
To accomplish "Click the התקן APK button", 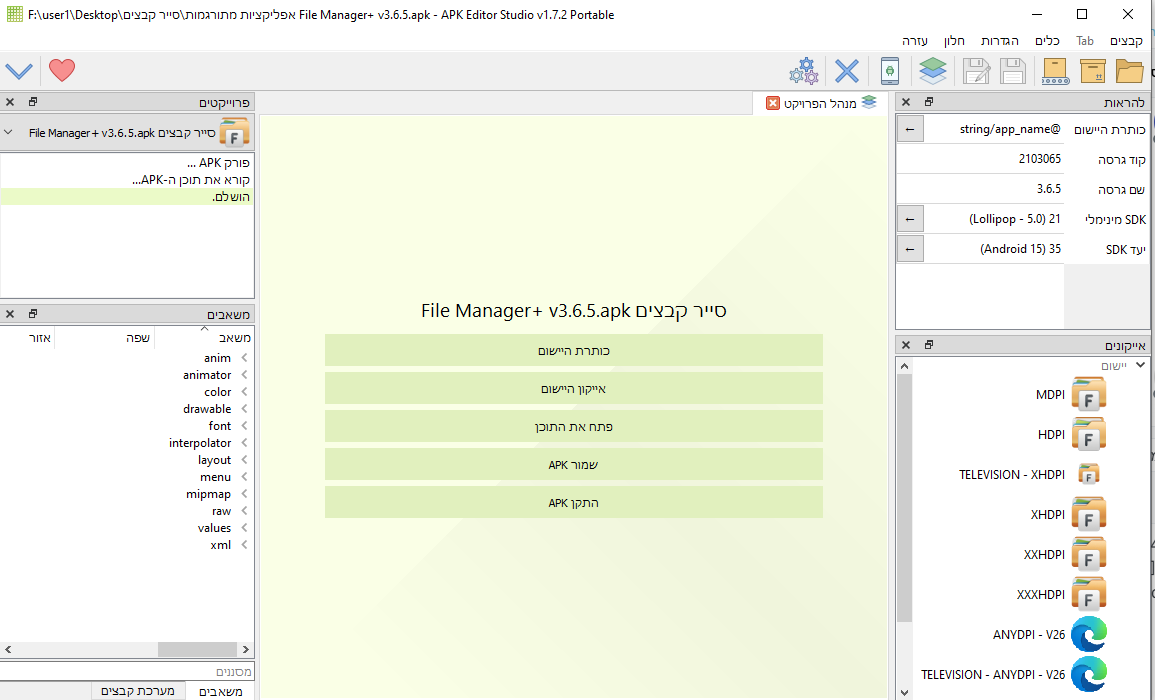I will pyautogui.click(x=573, y=503).
